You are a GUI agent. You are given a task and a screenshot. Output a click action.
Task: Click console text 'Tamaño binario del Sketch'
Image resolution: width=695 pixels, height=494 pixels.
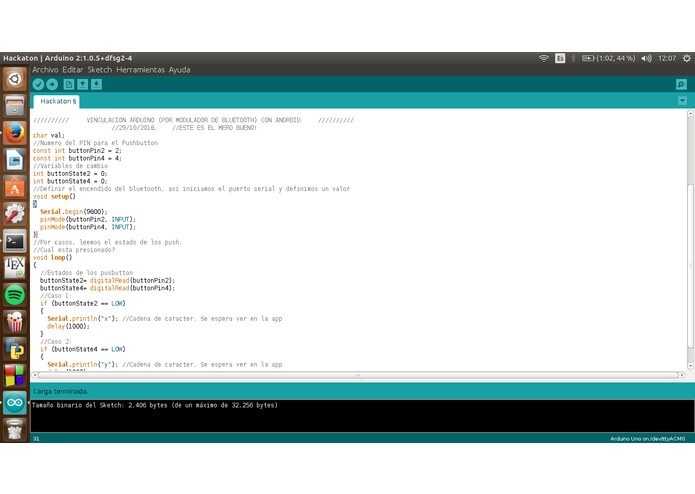(x=78, y=405)
